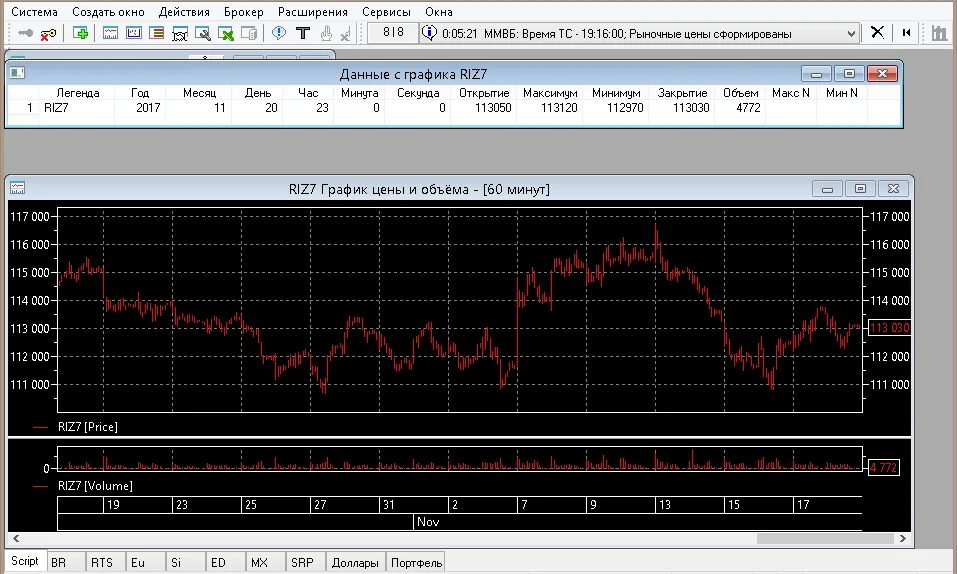Open the Действия menu
The width and height of the screenshot is (957, 574).
(184, 12)
